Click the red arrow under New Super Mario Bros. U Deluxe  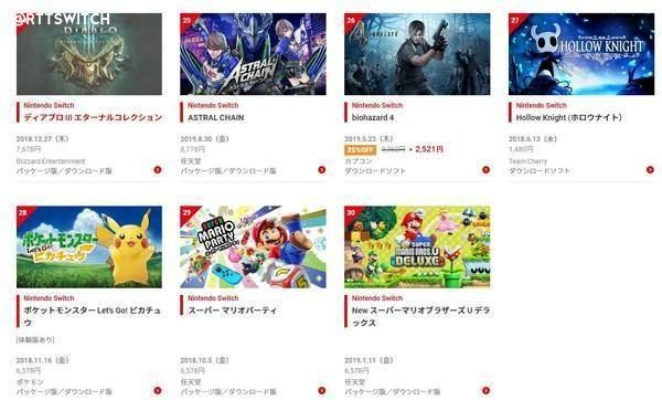tap(486, 390)
